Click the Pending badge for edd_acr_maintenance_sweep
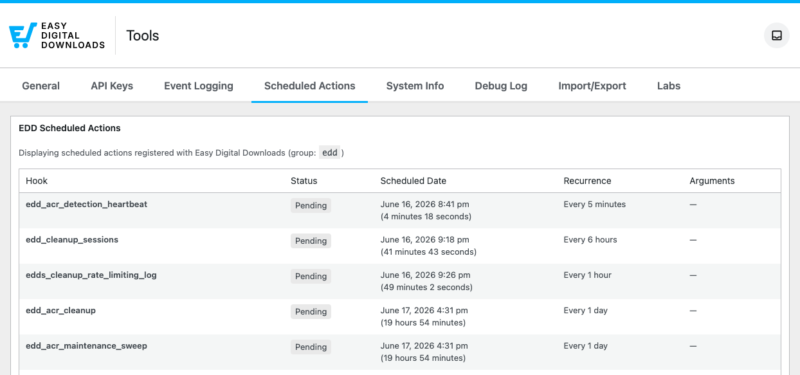This screenshot has width=800, height=375. click(311, 347)
